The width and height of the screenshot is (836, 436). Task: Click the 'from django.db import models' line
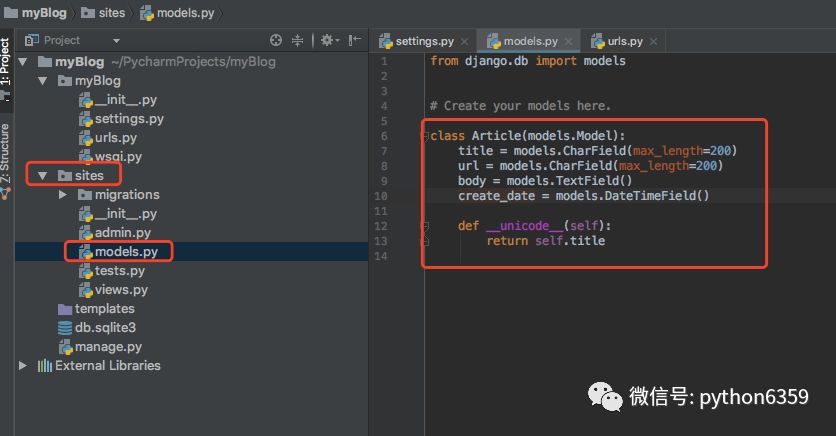pyautogui.click(x=528, y=61)
